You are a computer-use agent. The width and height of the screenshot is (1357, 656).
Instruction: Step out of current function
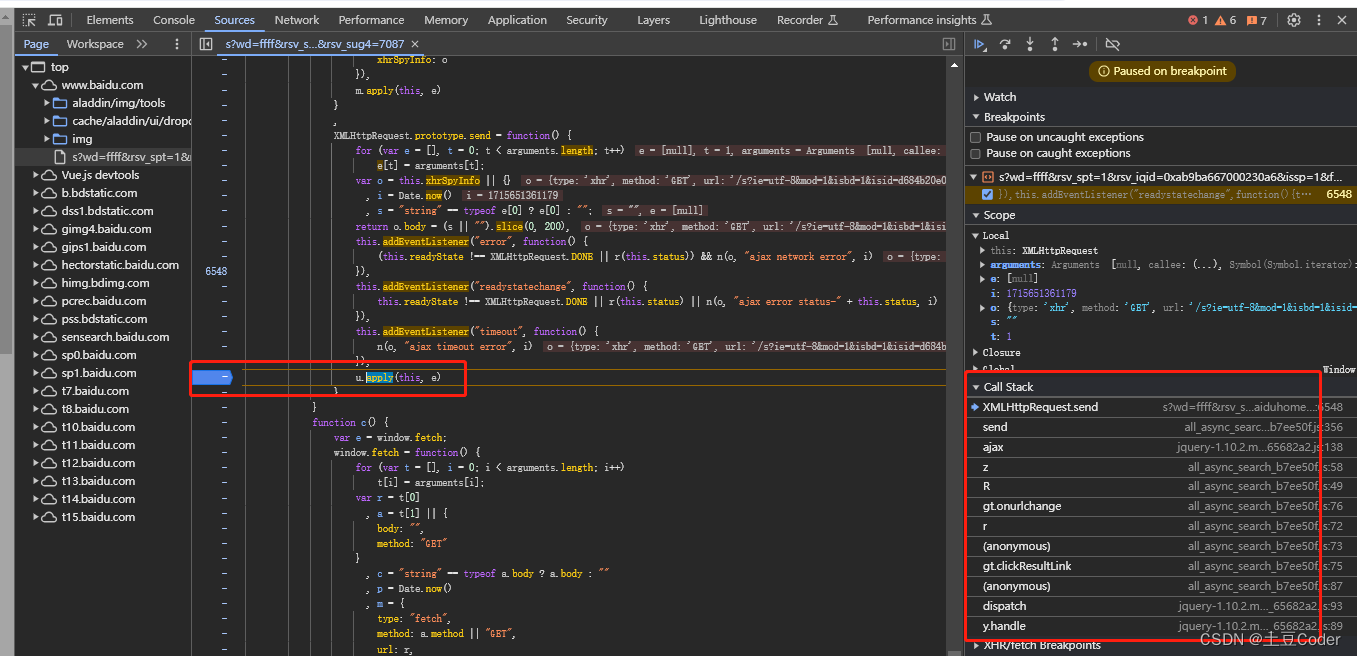[x=1055, y=44]
